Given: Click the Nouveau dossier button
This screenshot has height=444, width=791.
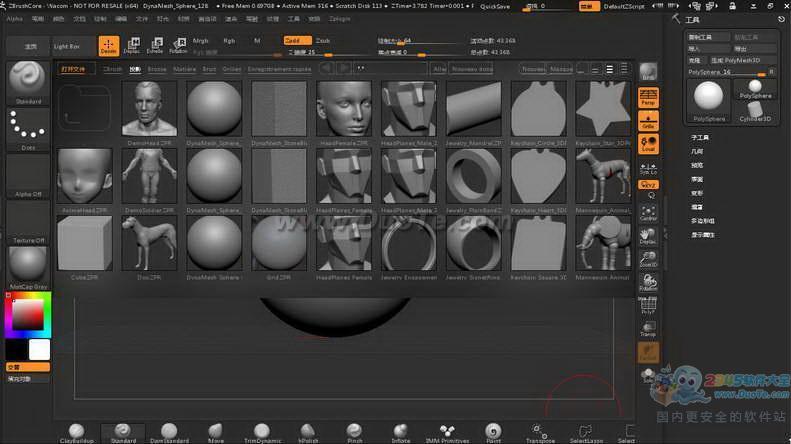Looking at the screenshot, I should [472, 69].
